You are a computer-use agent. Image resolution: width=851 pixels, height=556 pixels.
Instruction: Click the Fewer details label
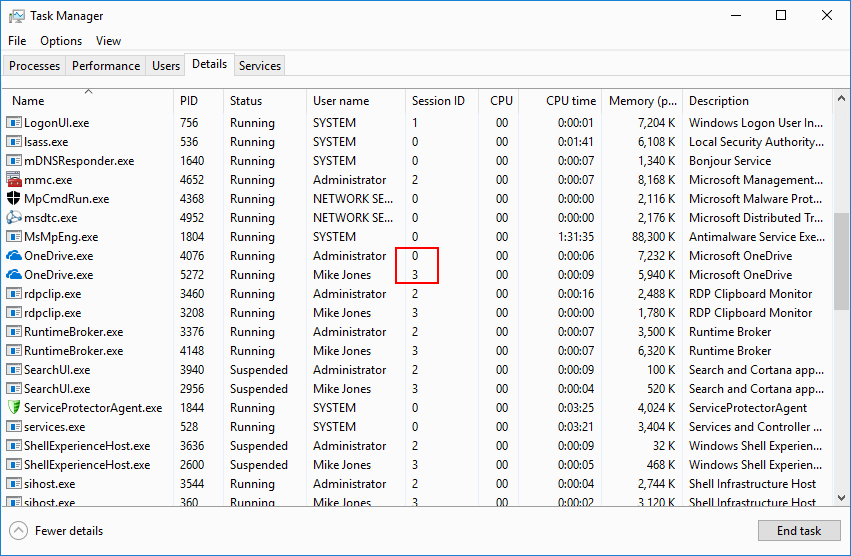(x=69, y=530)
